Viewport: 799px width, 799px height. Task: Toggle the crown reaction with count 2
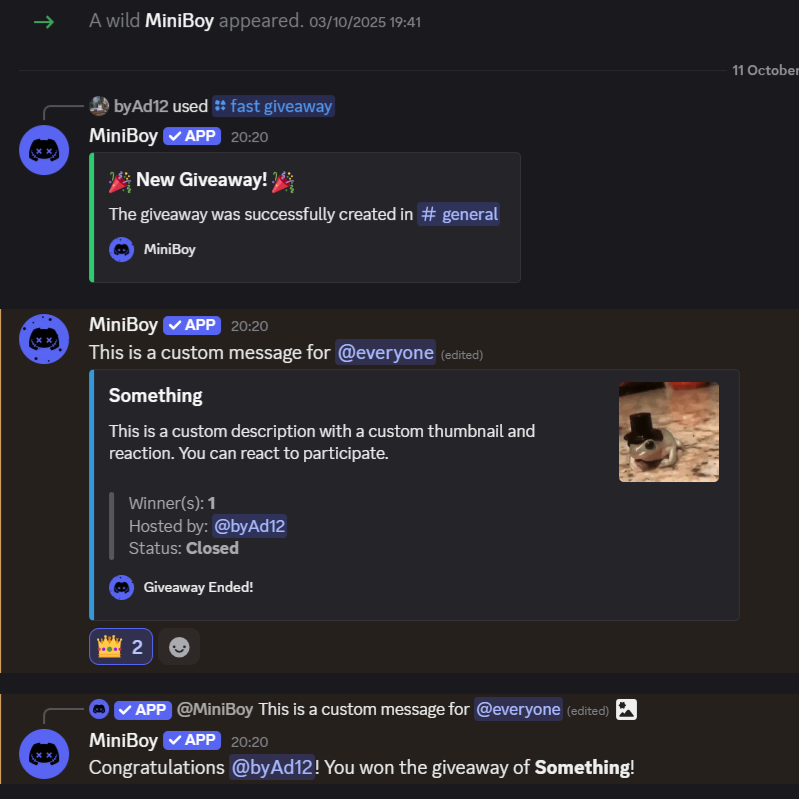121,647
